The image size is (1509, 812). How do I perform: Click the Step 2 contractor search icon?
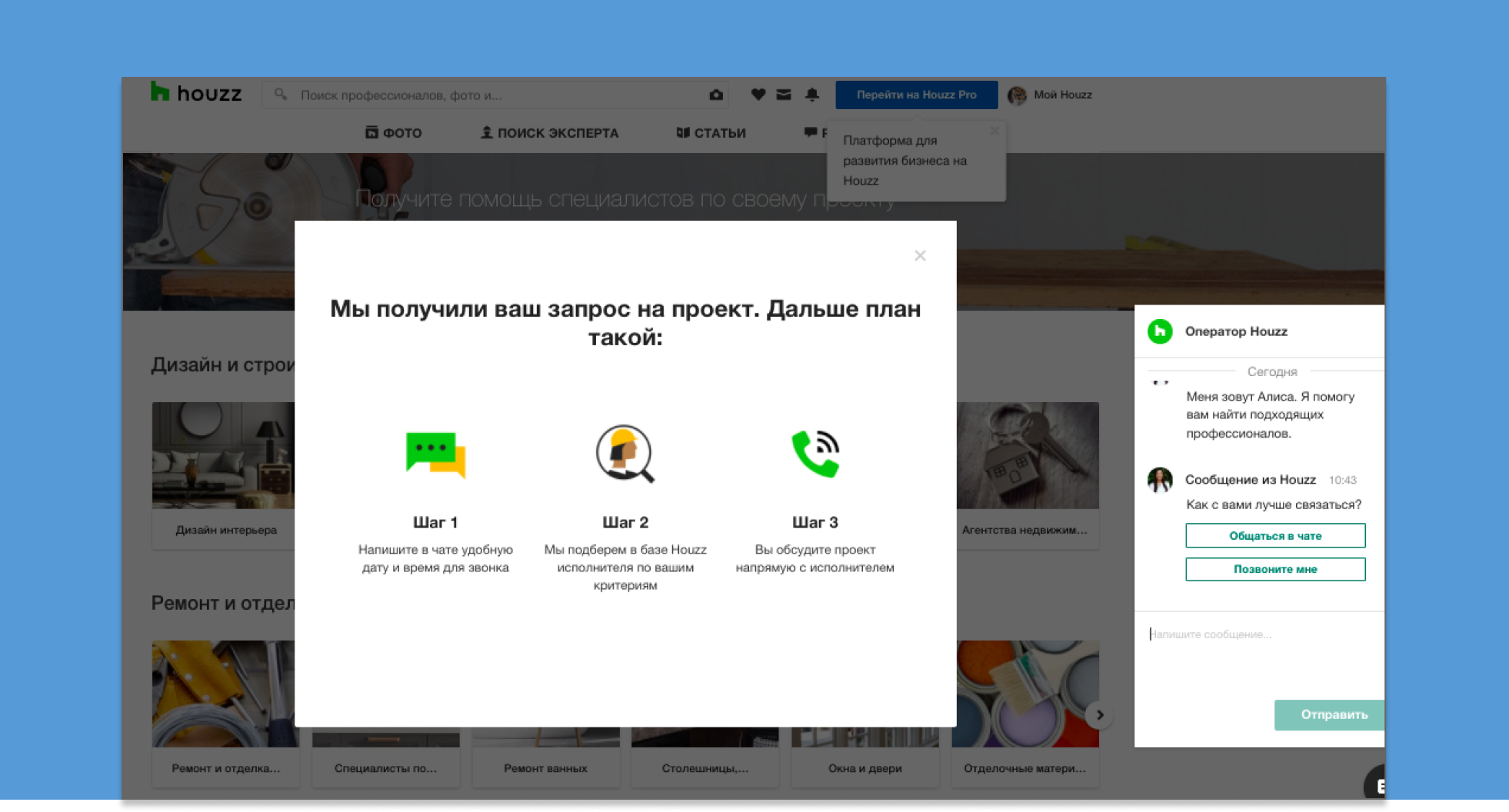pyautogui.click(x=625, y=454)
